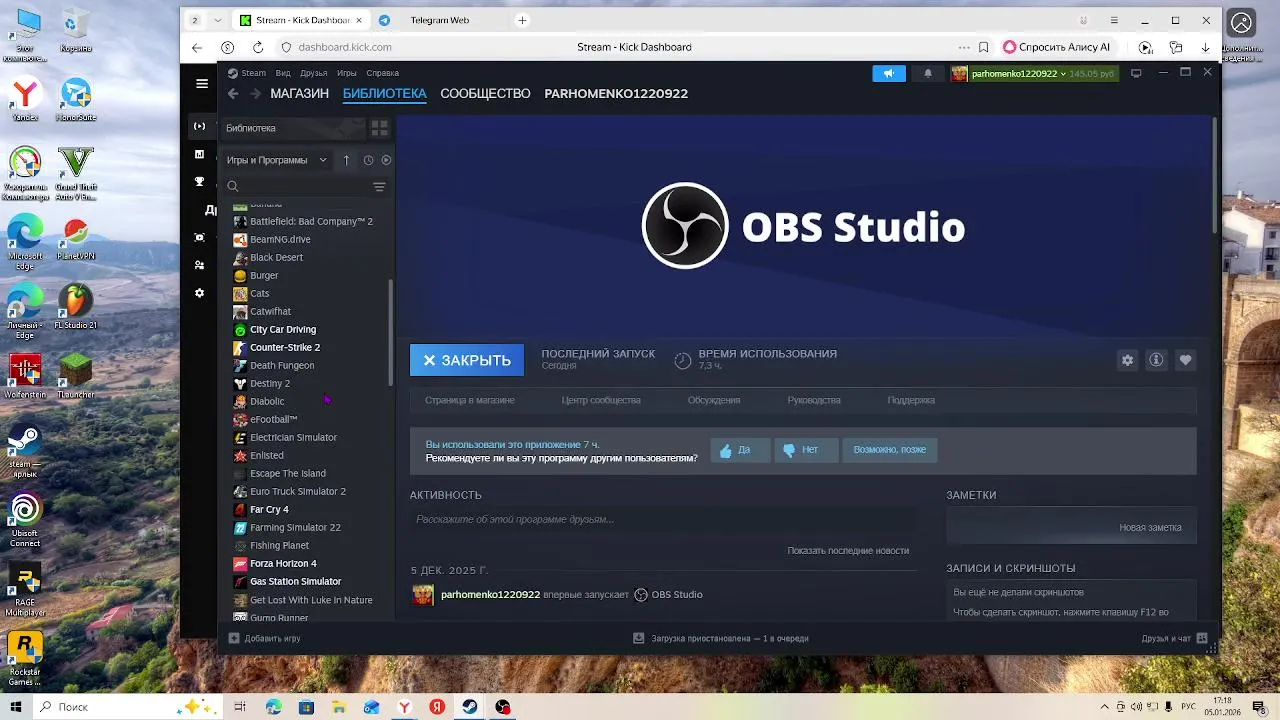Click the Kick sidebar stream icon
The image size is (1280, 720).
pos(199,126)
